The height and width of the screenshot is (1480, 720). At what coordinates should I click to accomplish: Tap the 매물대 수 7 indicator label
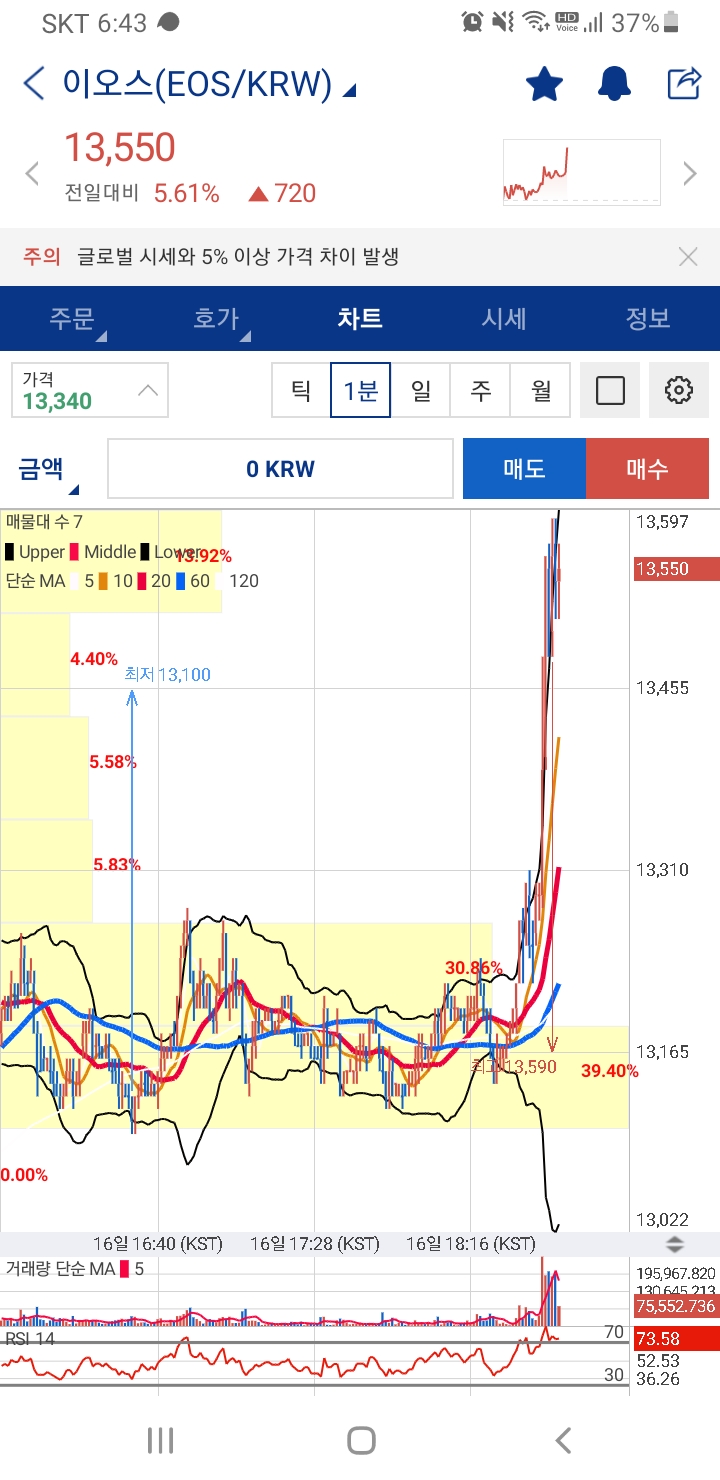pos(44,521)
